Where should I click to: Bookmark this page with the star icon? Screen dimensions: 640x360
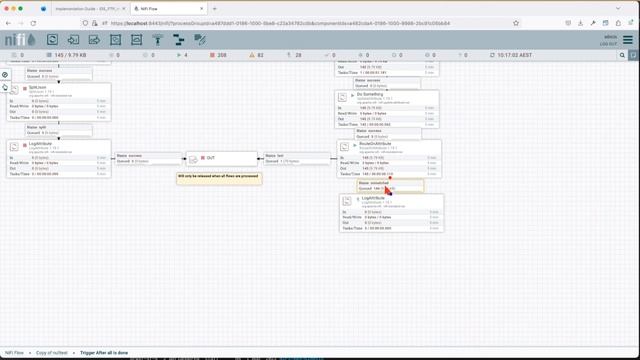[x=516, y=23]
